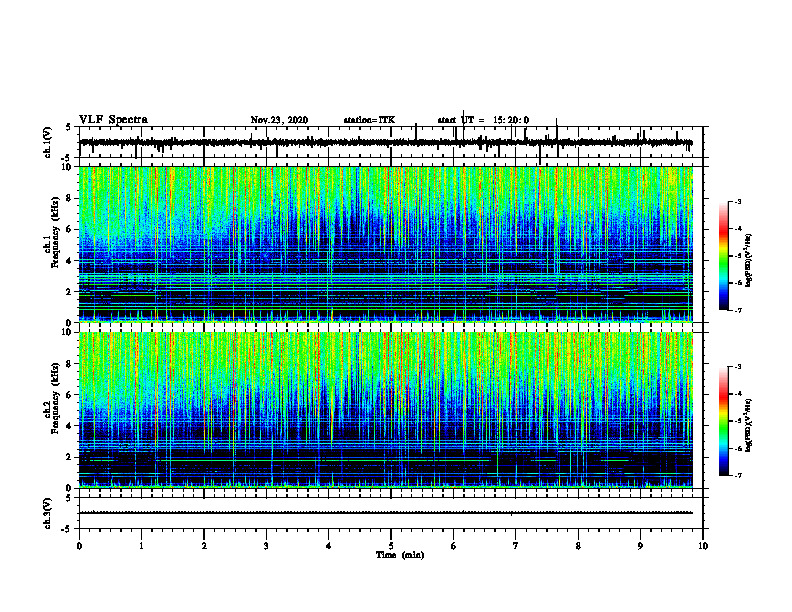
Task: Click the "start UT = 15:20:0" header text
Action: (x=483, y=120)
